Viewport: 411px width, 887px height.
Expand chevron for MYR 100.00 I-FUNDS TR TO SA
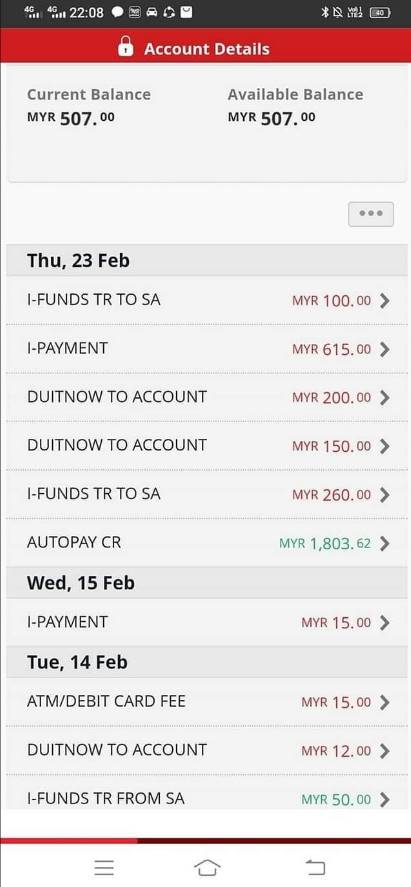pos(385,301)
